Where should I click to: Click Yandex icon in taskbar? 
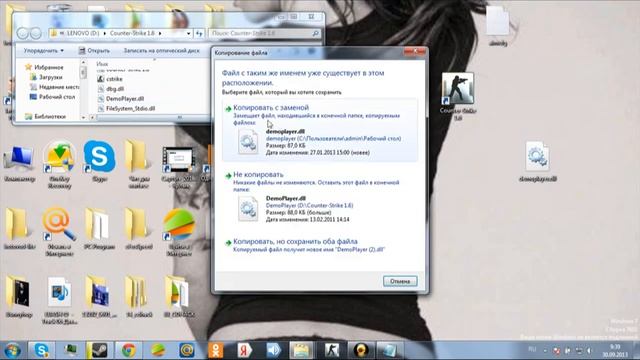[244, 351]
